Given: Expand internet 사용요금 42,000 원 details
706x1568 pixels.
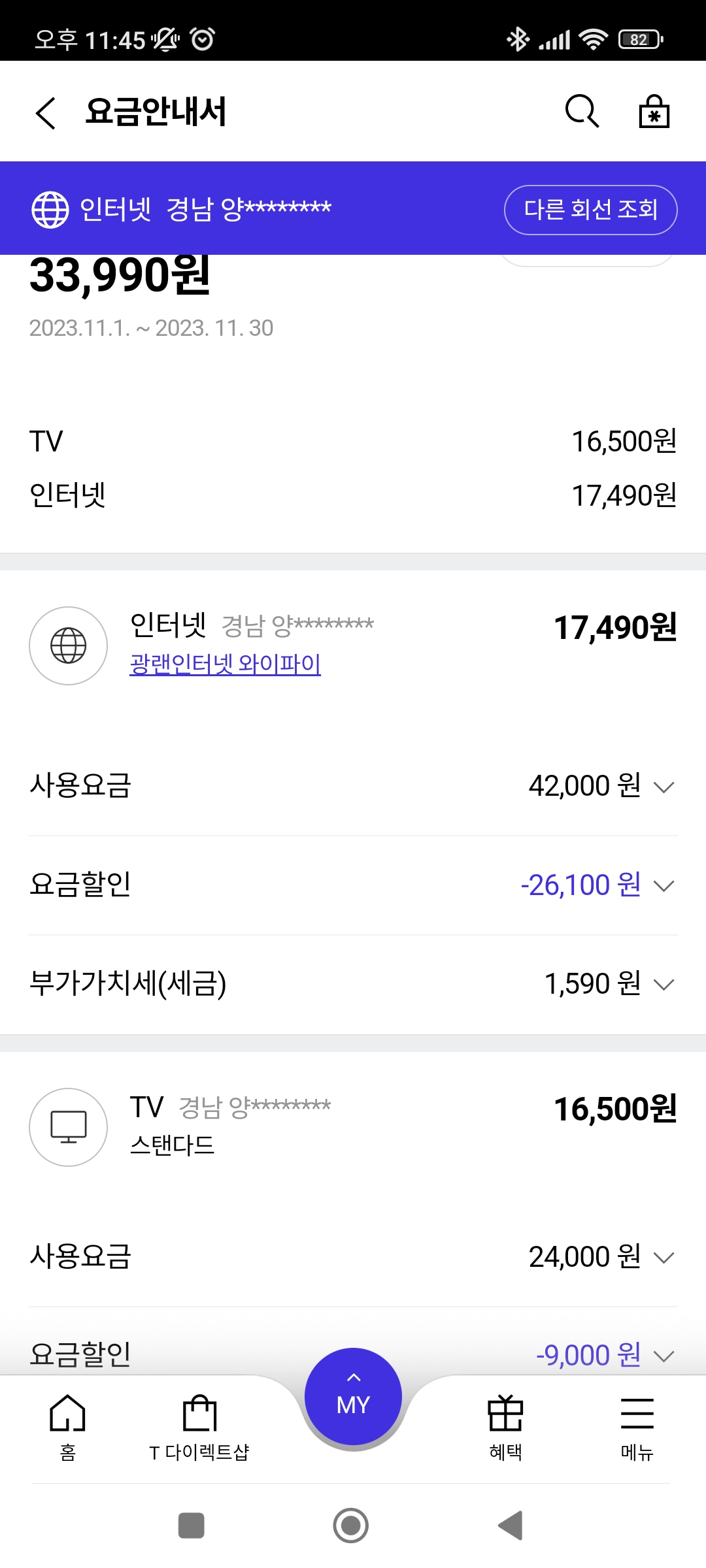Looking at the screenshot, I should [x=664, y=787].
